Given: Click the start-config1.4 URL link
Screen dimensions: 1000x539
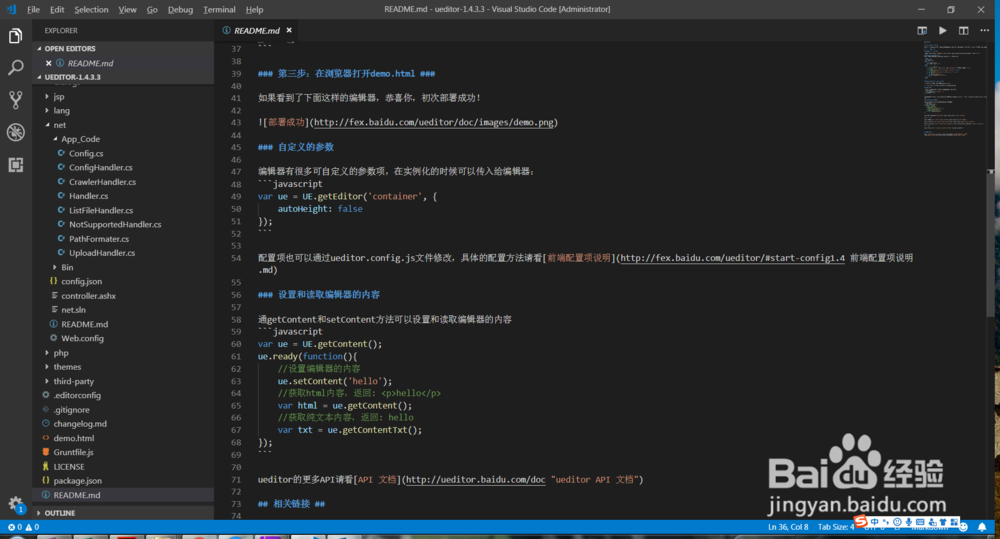Looking at the screenshot, I should tap(732, 258).
